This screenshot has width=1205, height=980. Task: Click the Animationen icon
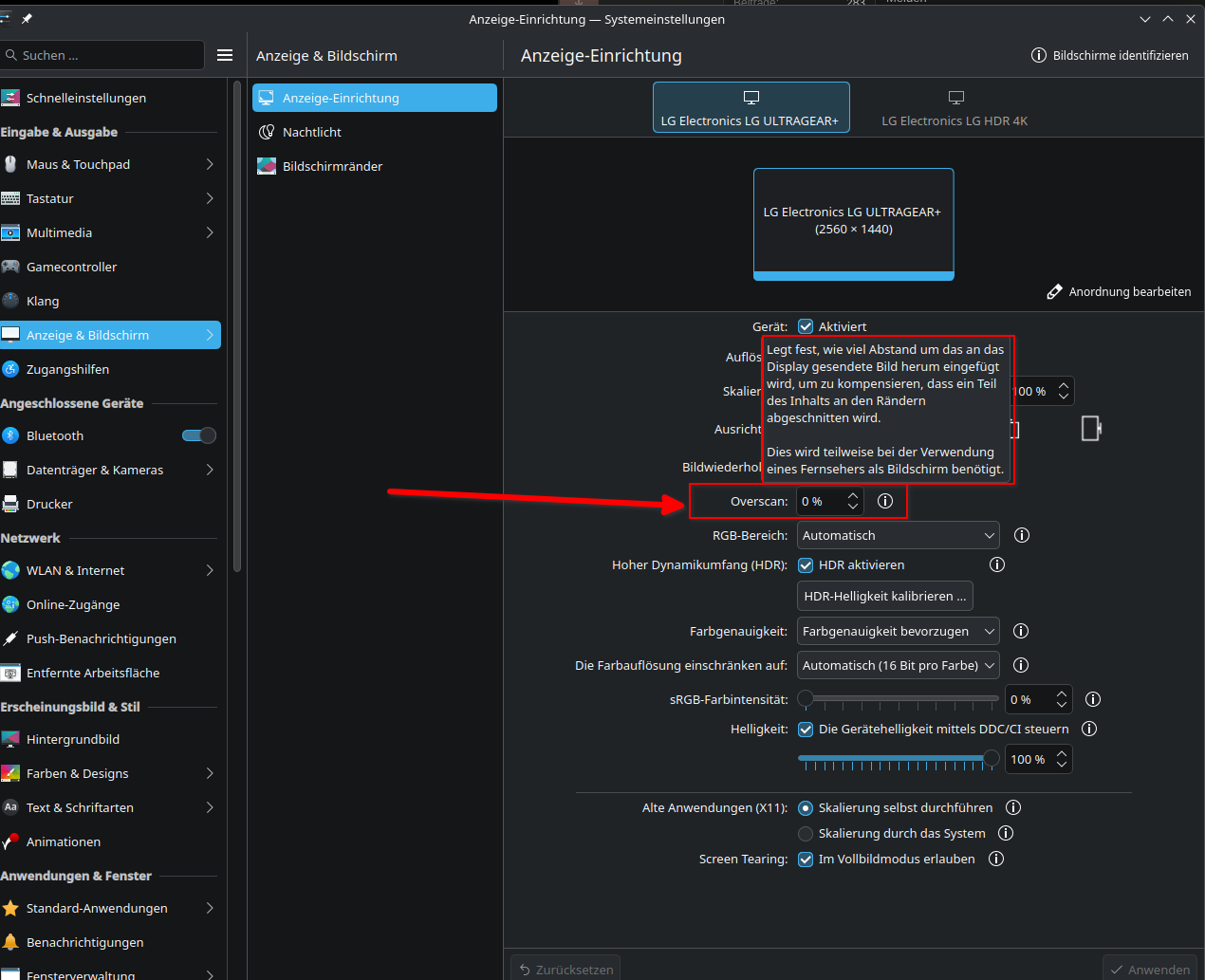[x=10, y=841]
